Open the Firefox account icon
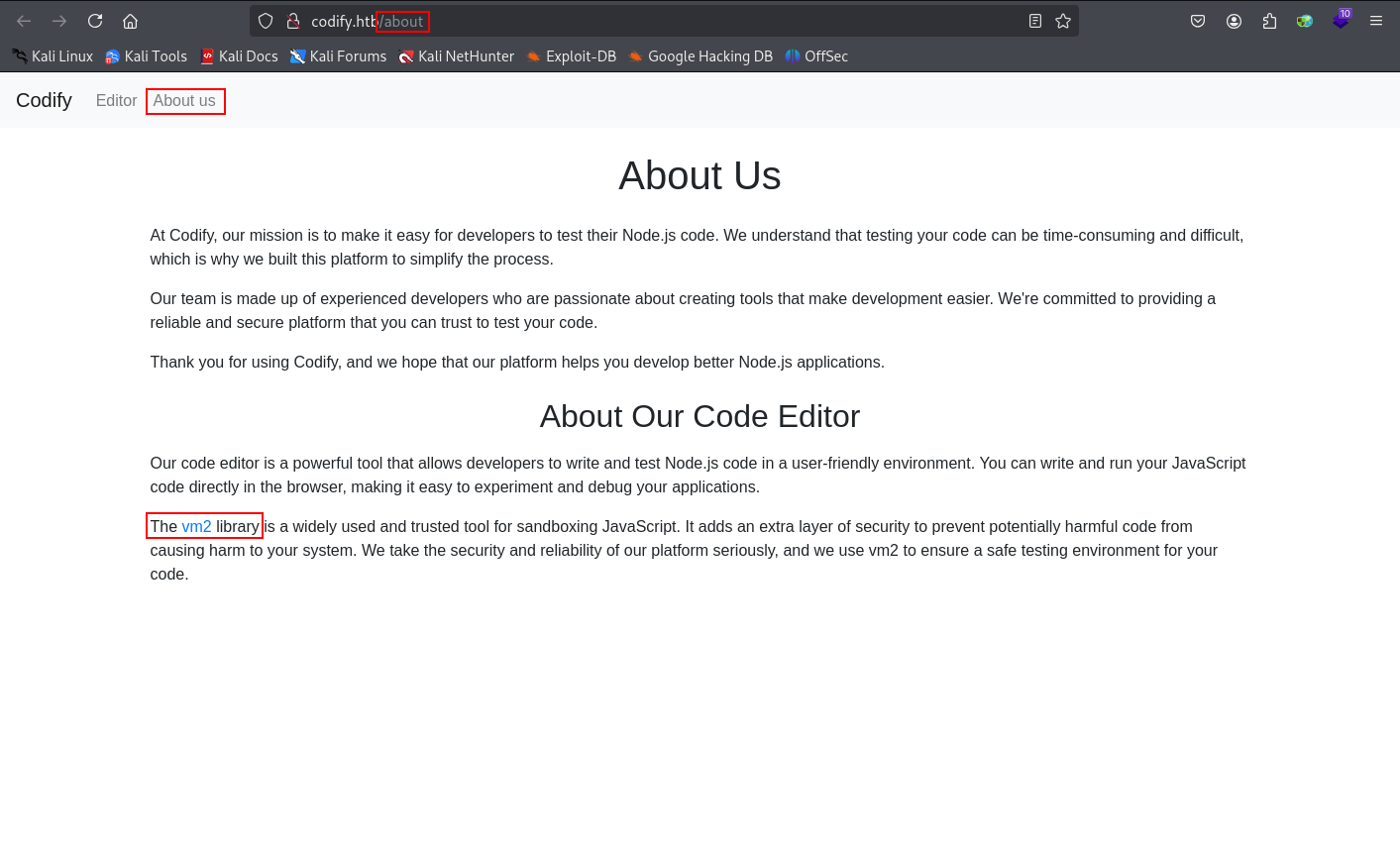 [1234, 21]
